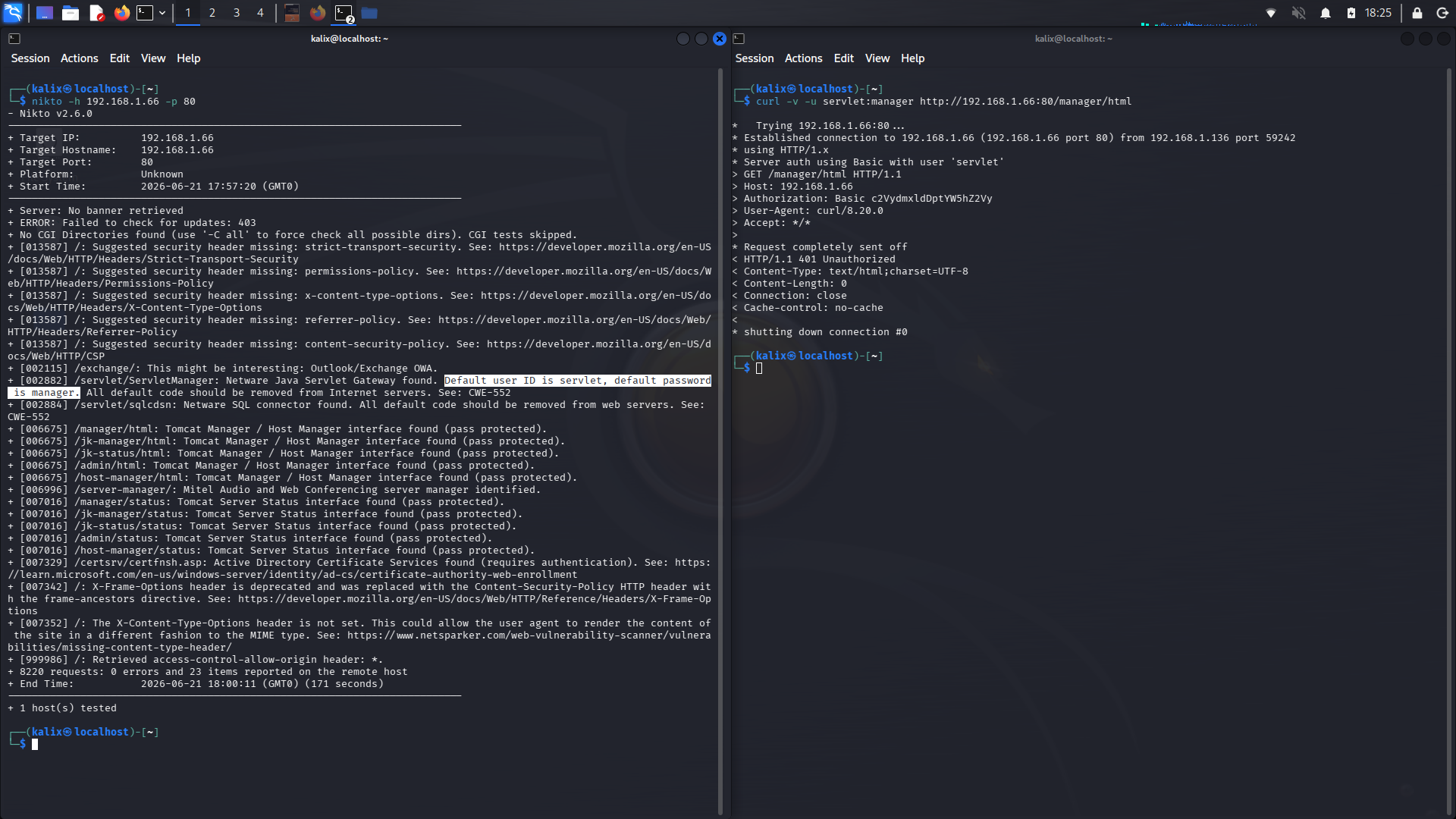Open Actions menu in right terminal
This screenshot has width=1456, height=819.
pos(804,58)
